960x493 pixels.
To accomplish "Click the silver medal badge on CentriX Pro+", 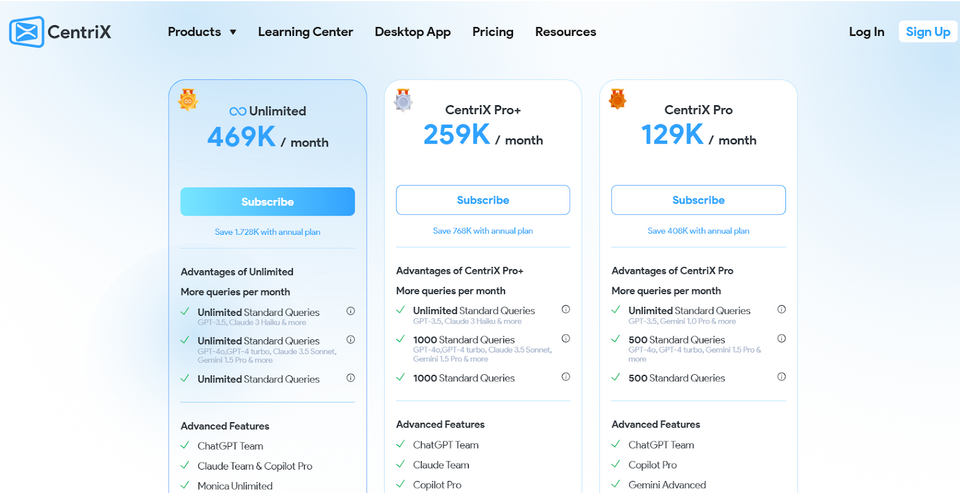I will pos(403,100).
